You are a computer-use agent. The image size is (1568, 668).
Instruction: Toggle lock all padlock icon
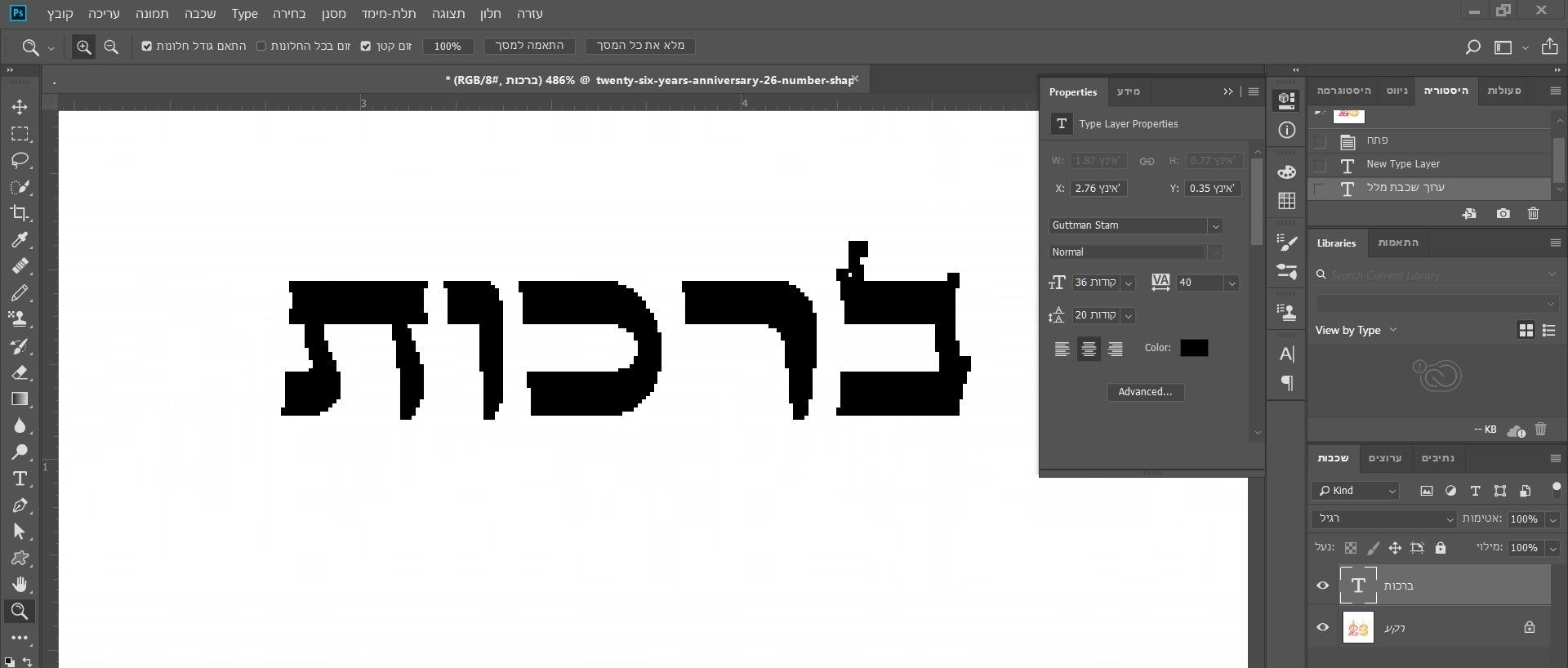click(x=1441, y=548)
